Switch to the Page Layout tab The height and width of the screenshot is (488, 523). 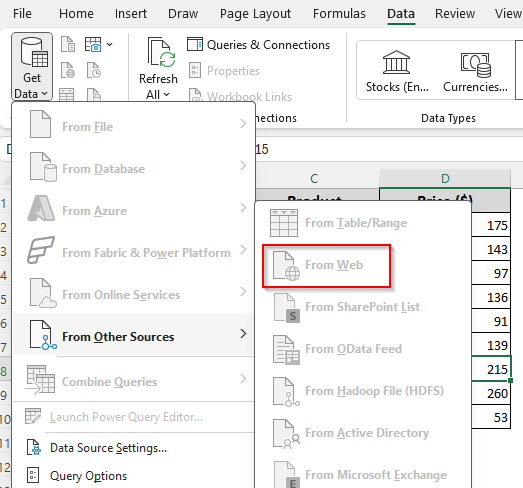point(255,14)
